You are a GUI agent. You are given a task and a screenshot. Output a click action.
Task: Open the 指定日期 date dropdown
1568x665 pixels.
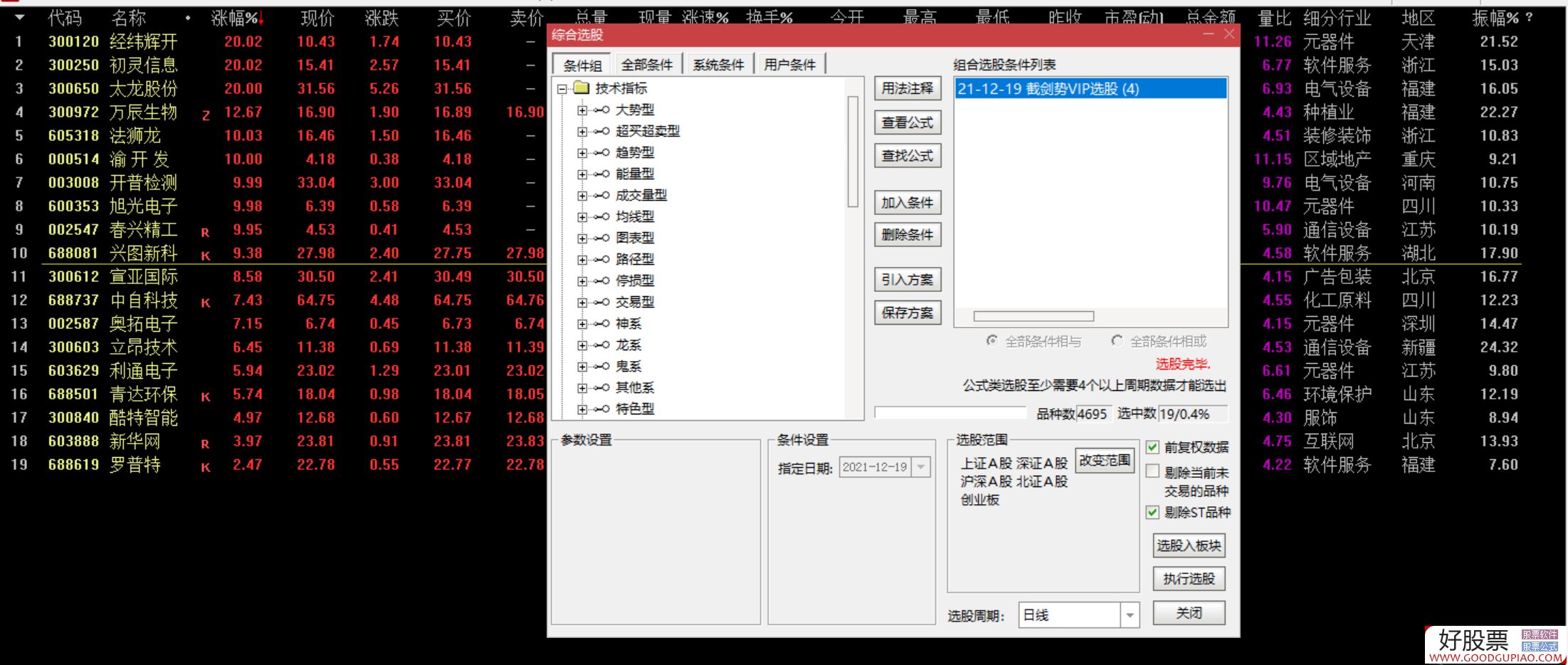tap(921, 467)
